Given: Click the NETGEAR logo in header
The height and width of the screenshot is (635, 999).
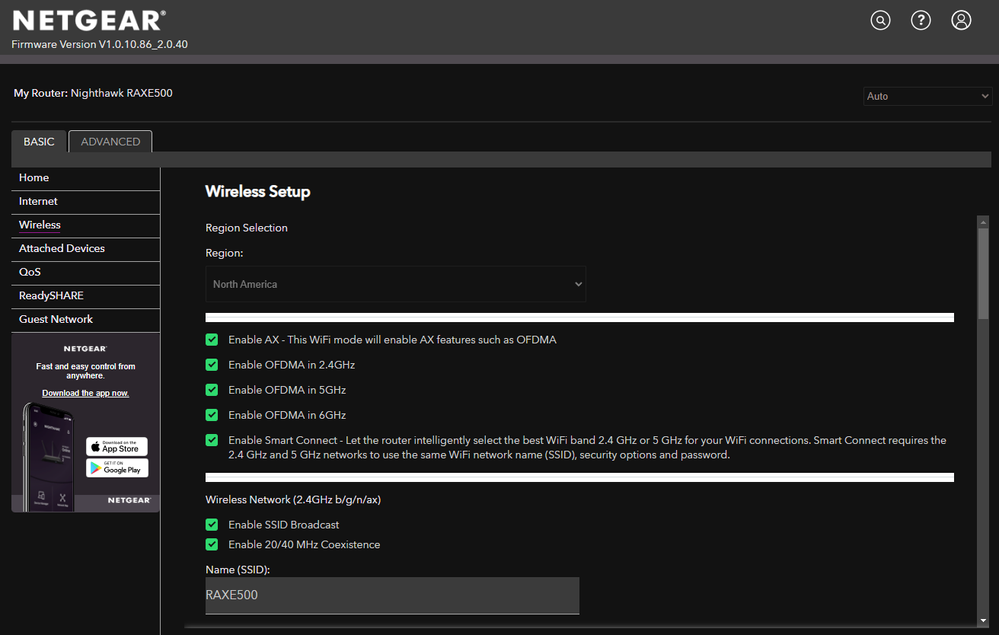Looking at the screenshot, I should point(89,20).
